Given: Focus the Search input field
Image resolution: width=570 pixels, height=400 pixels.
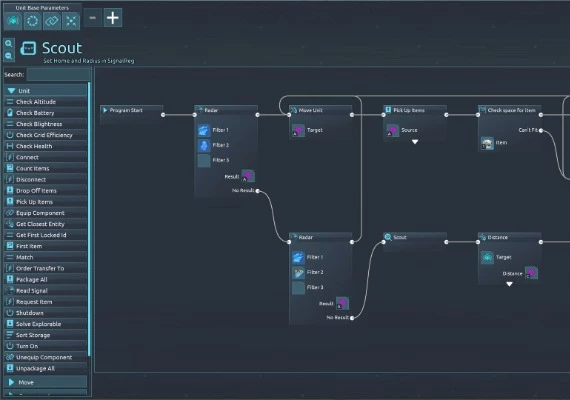Looking at the screenshot, I should coord(58,75).
